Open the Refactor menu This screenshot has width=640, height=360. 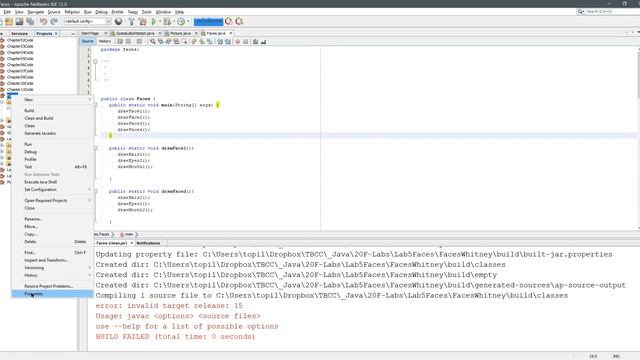coord(72,12)
